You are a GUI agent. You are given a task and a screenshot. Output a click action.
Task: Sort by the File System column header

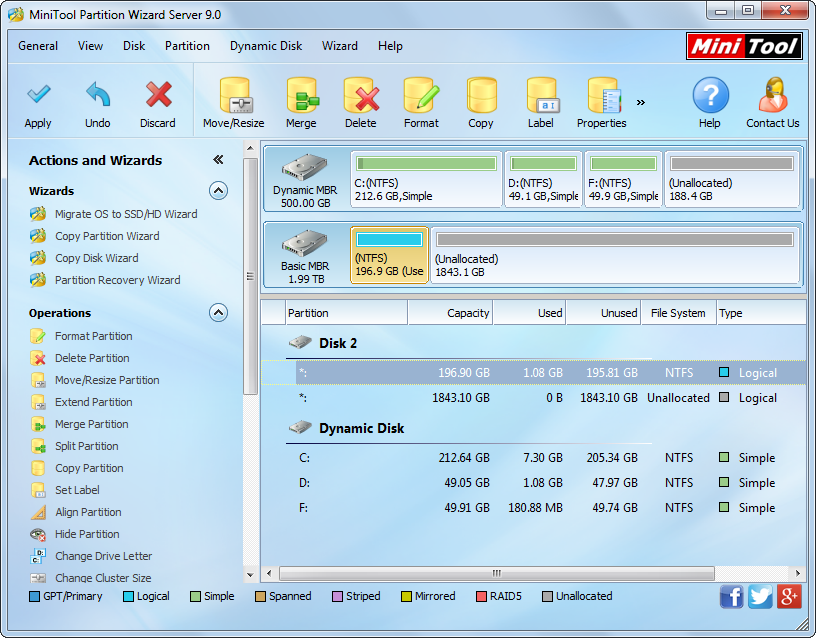pyautogui.click(x=679, y=313)
